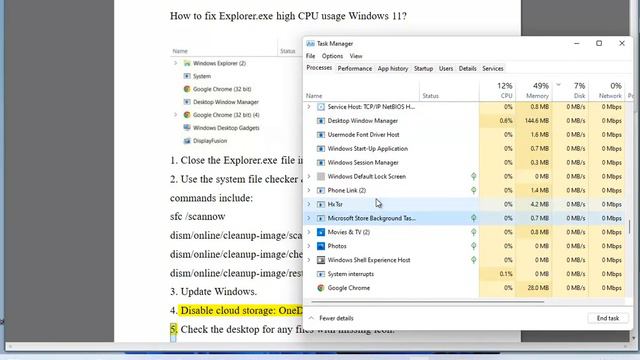The image size is (640, 360).
Task: Expand the Service Host TCP/IP NetBIOS group
Action: [309, 107]
